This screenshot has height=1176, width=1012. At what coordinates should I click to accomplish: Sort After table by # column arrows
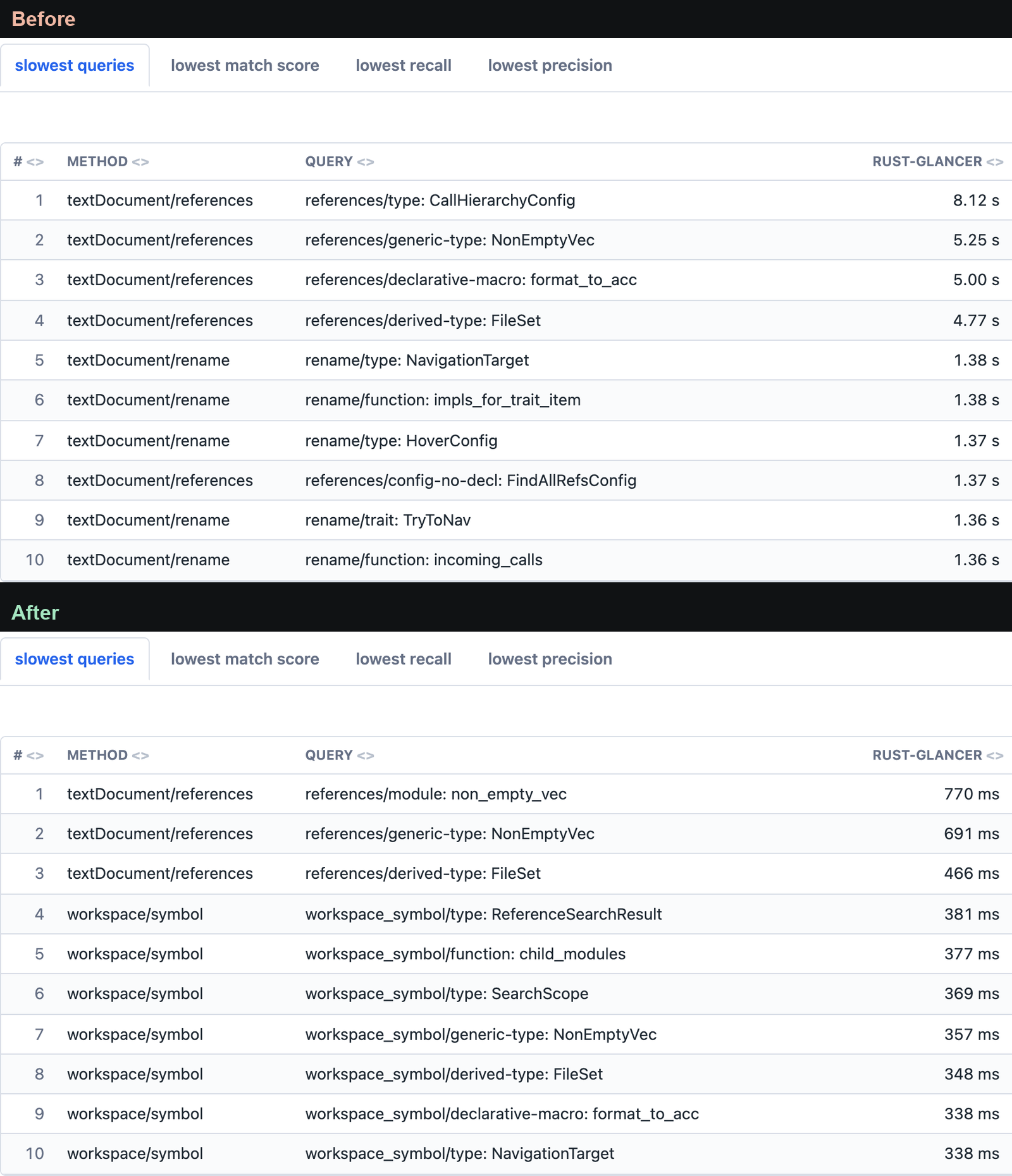click(x=35, y=756)
